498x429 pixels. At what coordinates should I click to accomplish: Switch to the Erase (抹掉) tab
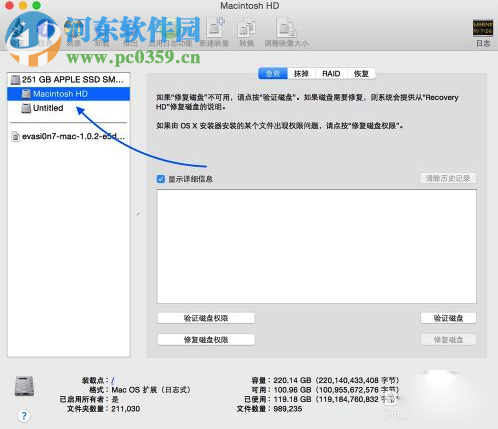301,74
